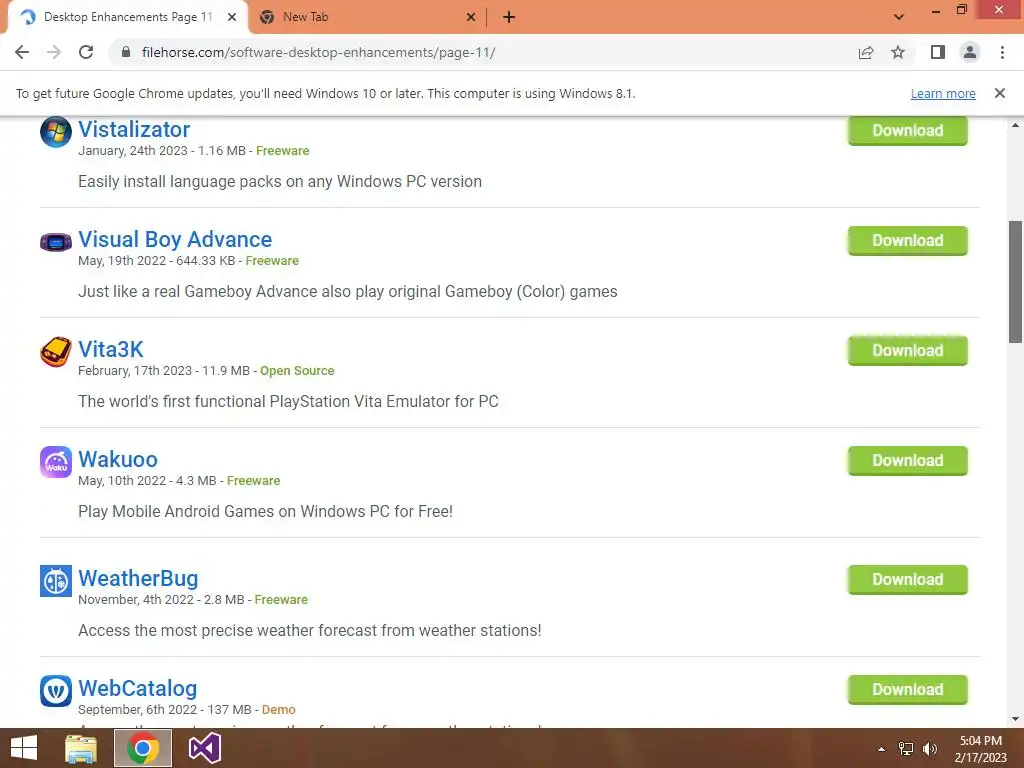Close the New Tab tab
This screenshot has width=1024, height=768.
[471, 17]
